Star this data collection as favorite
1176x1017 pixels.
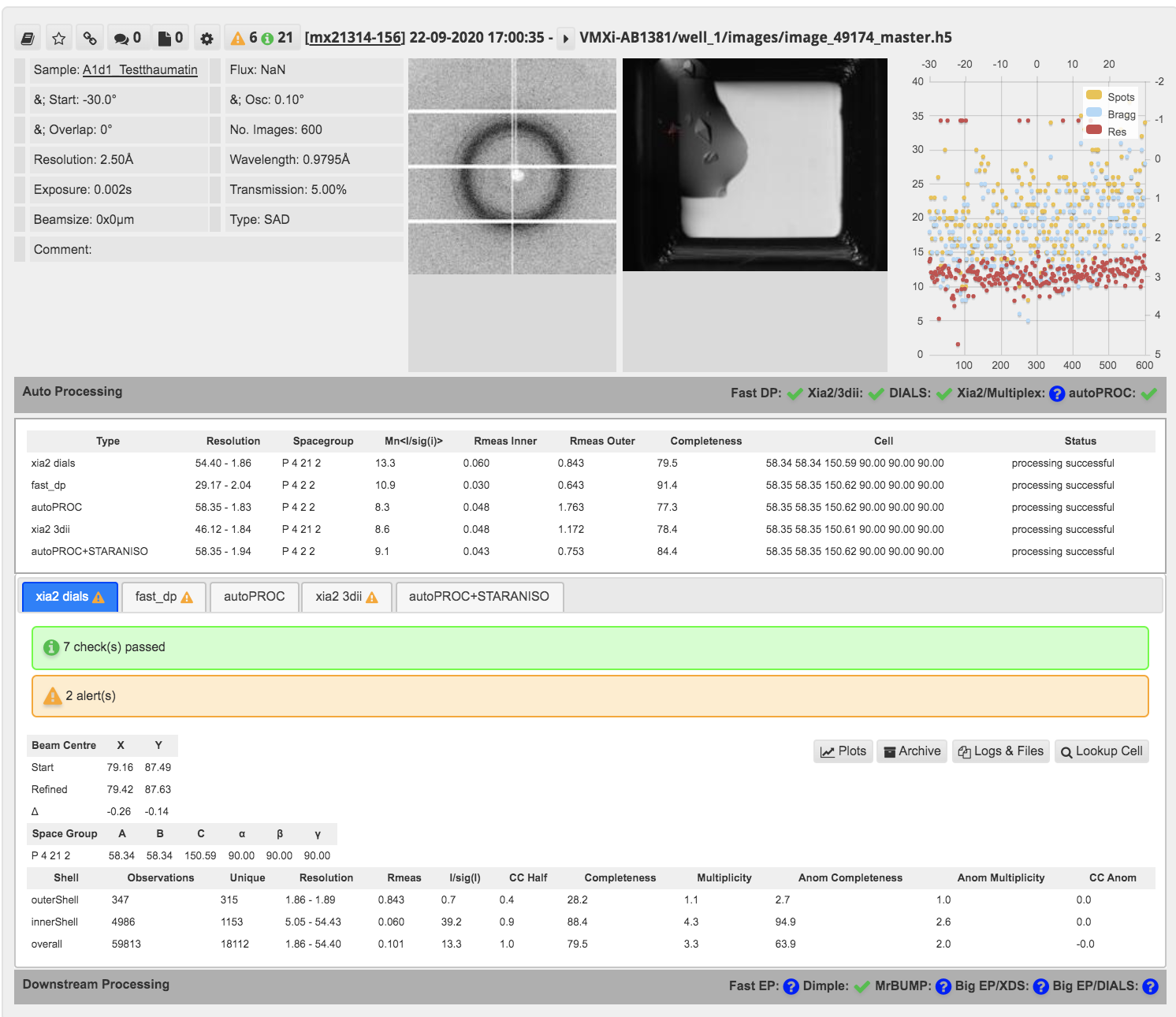58,36
